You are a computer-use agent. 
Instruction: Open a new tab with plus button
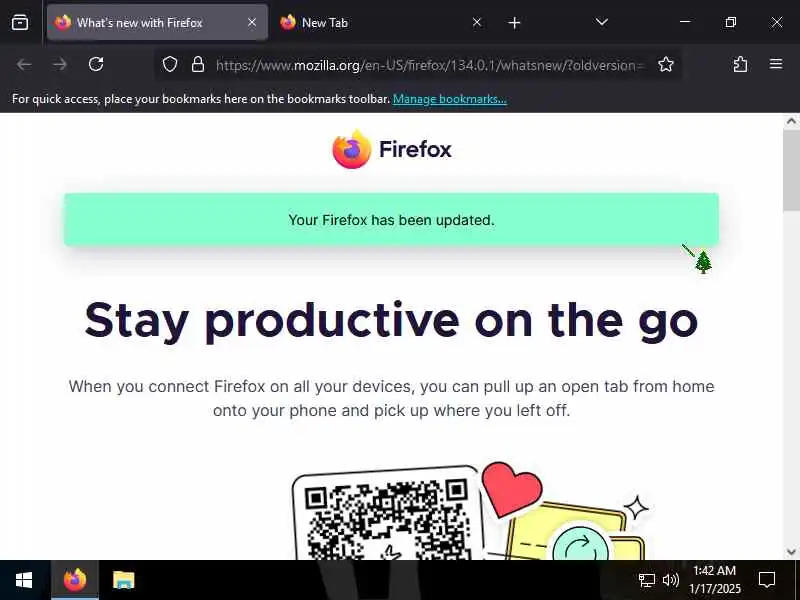[x=514, y=22]
